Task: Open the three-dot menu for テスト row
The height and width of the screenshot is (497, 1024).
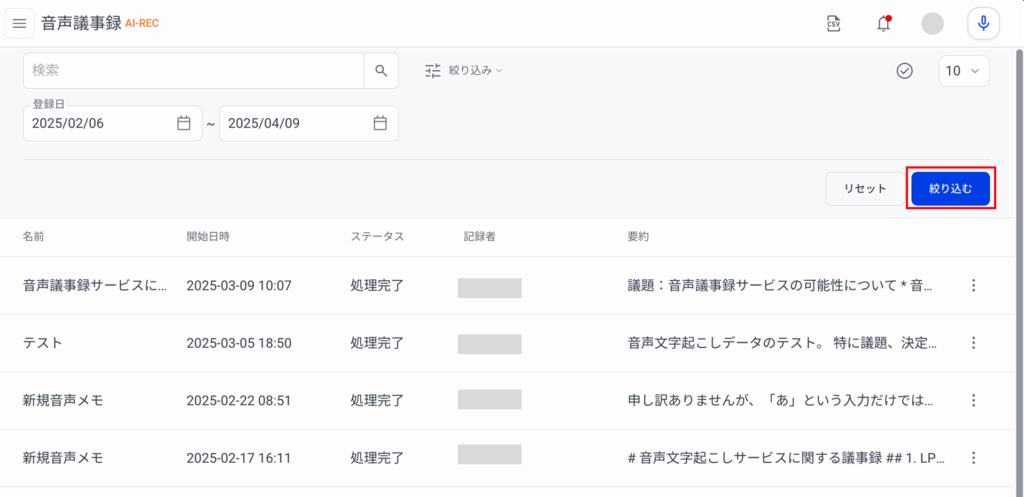Action: click(x=973, y=343)
